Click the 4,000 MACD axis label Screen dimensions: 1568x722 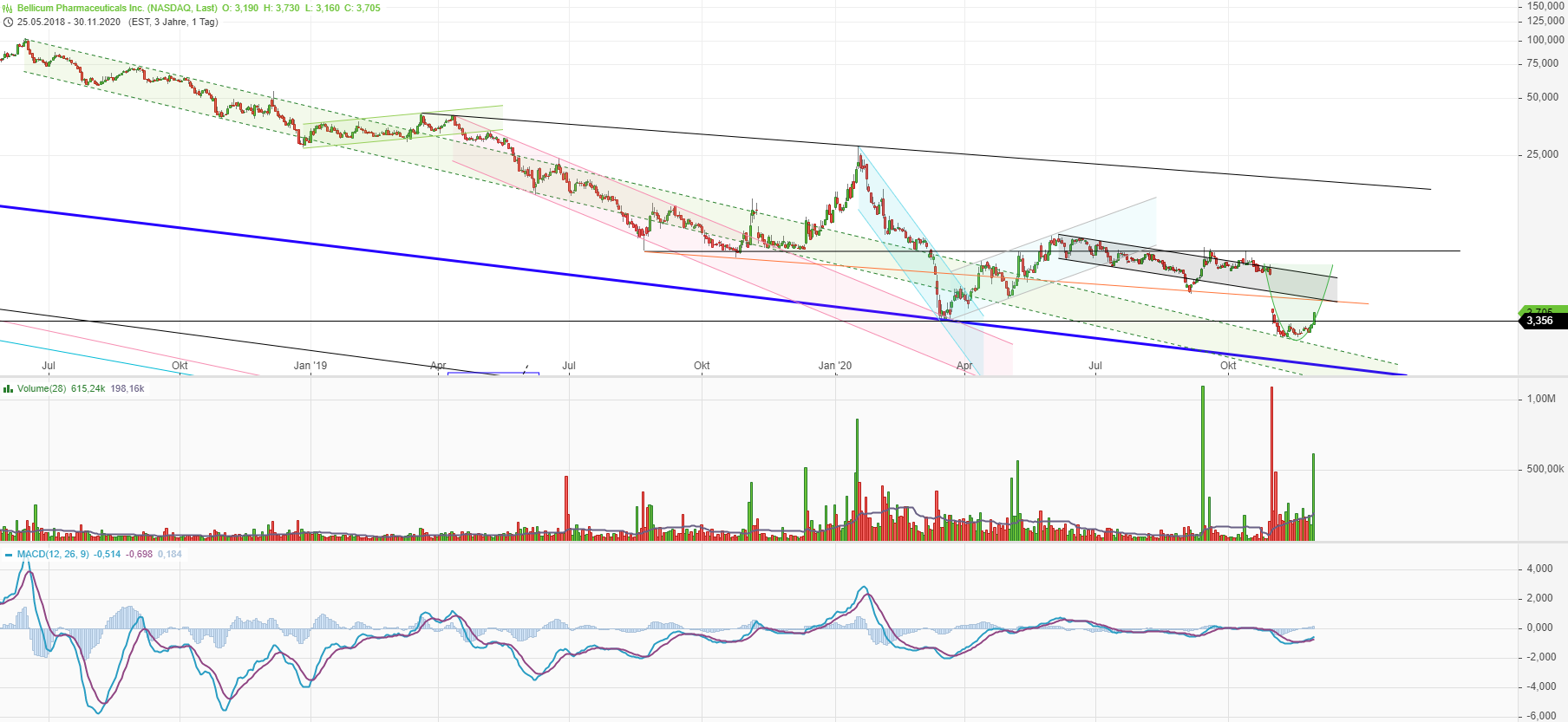click(x=1539, y=569)
